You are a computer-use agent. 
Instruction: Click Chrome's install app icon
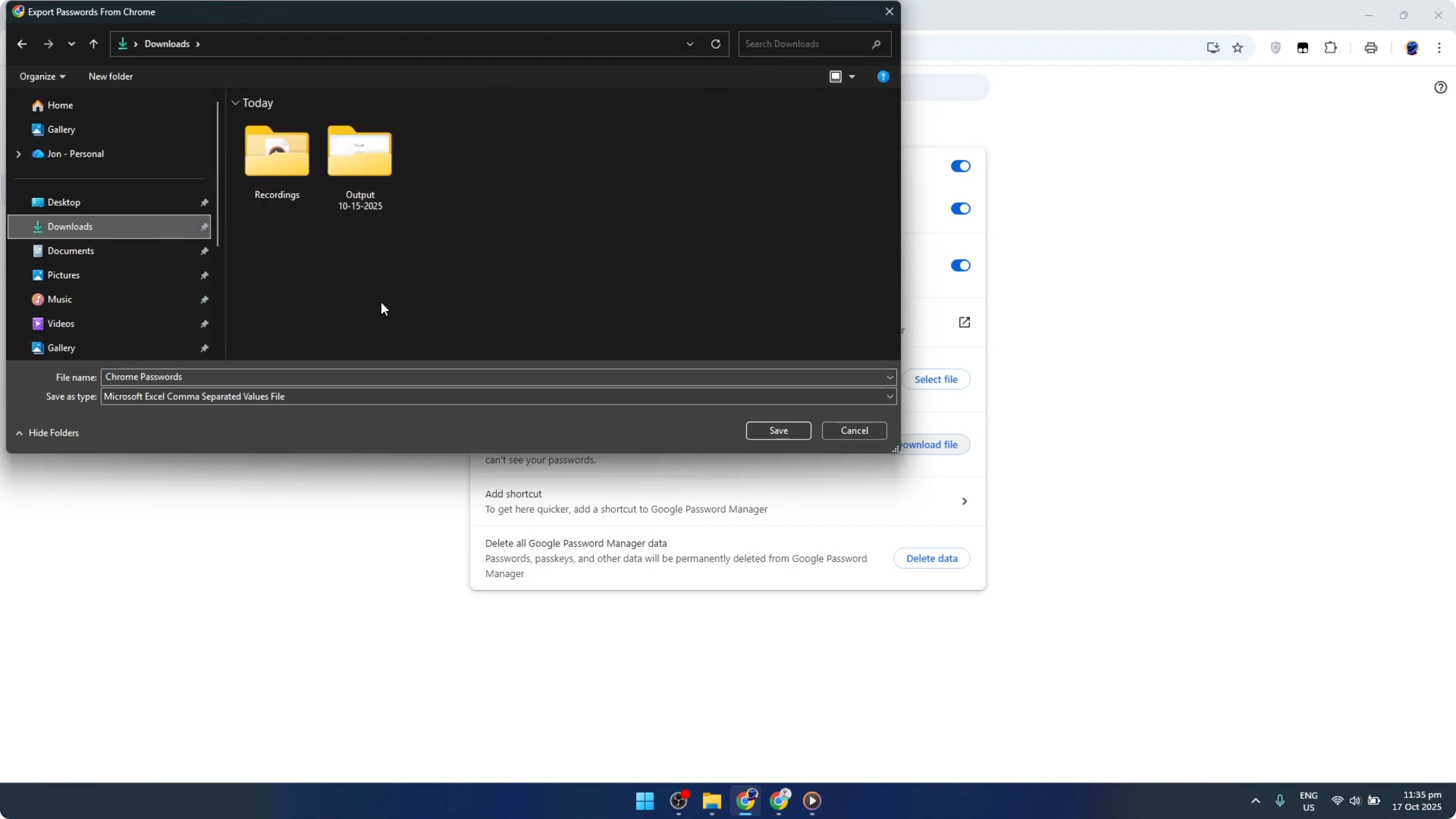[x=1213, y=48]
